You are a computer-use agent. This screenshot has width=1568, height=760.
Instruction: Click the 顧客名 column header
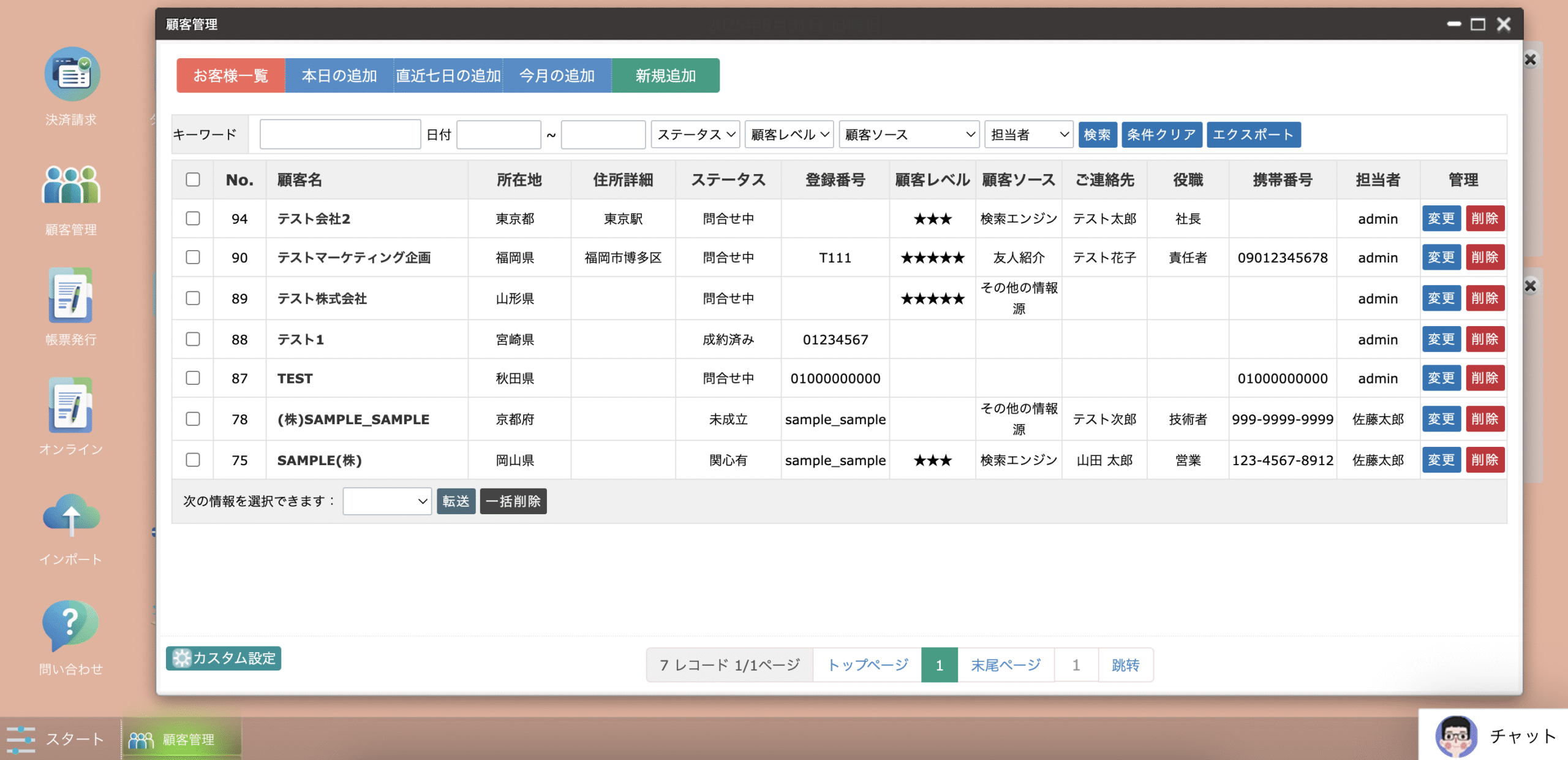pos(300,180)
